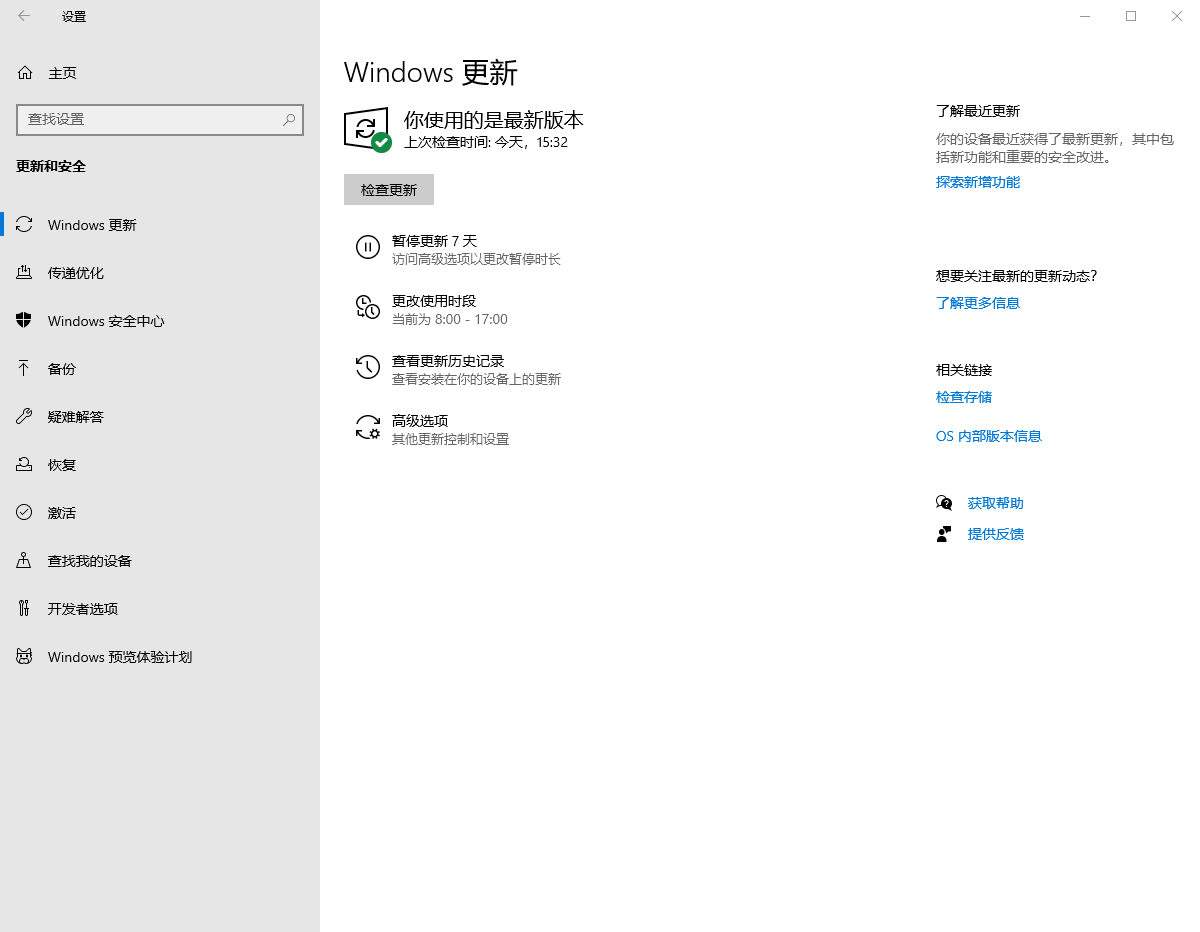This screenshot has width=1200, height=932.
Task: Open the 主页 home page
Action: [160, 73]
